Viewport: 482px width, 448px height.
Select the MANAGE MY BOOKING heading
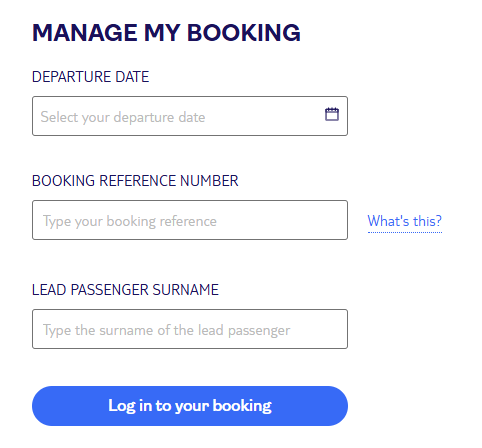tap(166, 33)
